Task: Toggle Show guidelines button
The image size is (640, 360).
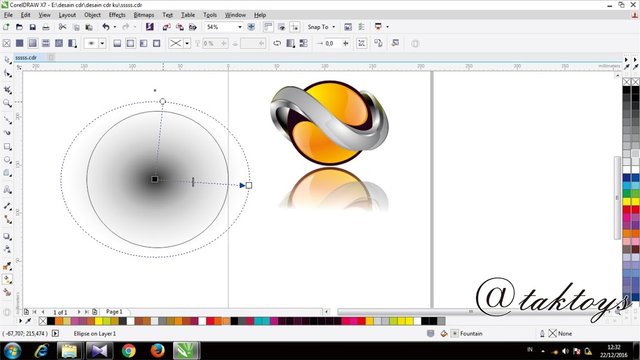Action: pyautogui.click(x=294, y=27)
